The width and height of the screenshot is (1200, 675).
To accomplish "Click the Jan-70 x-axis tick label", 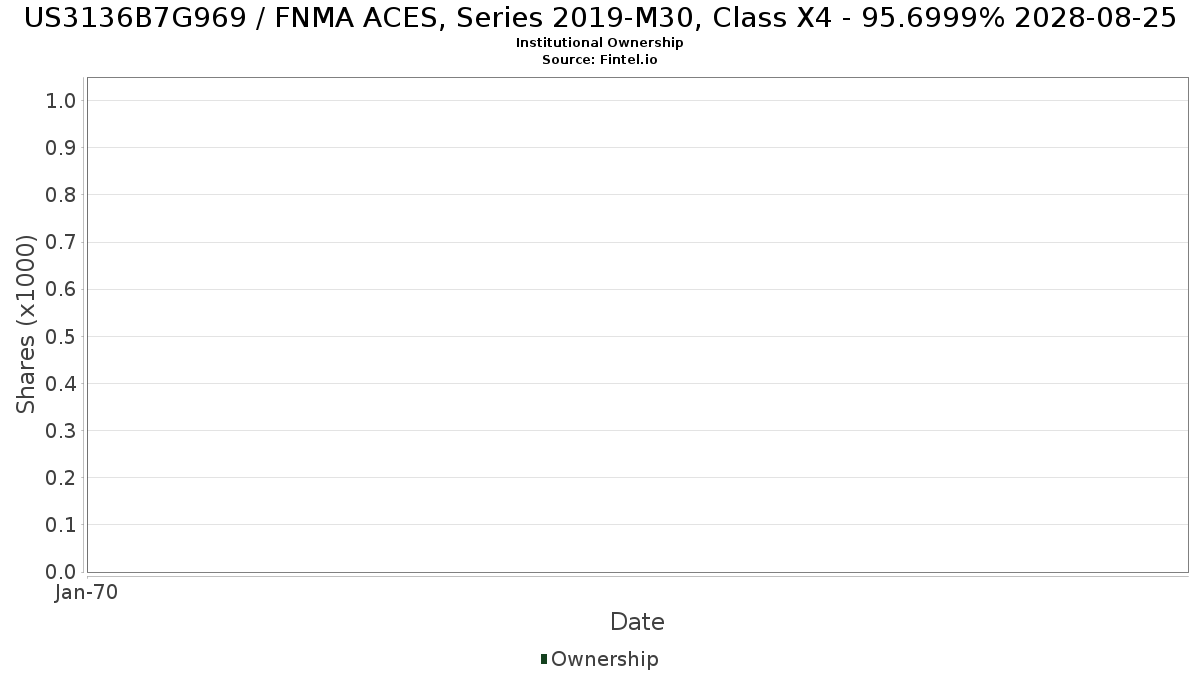I will [87, 592].
